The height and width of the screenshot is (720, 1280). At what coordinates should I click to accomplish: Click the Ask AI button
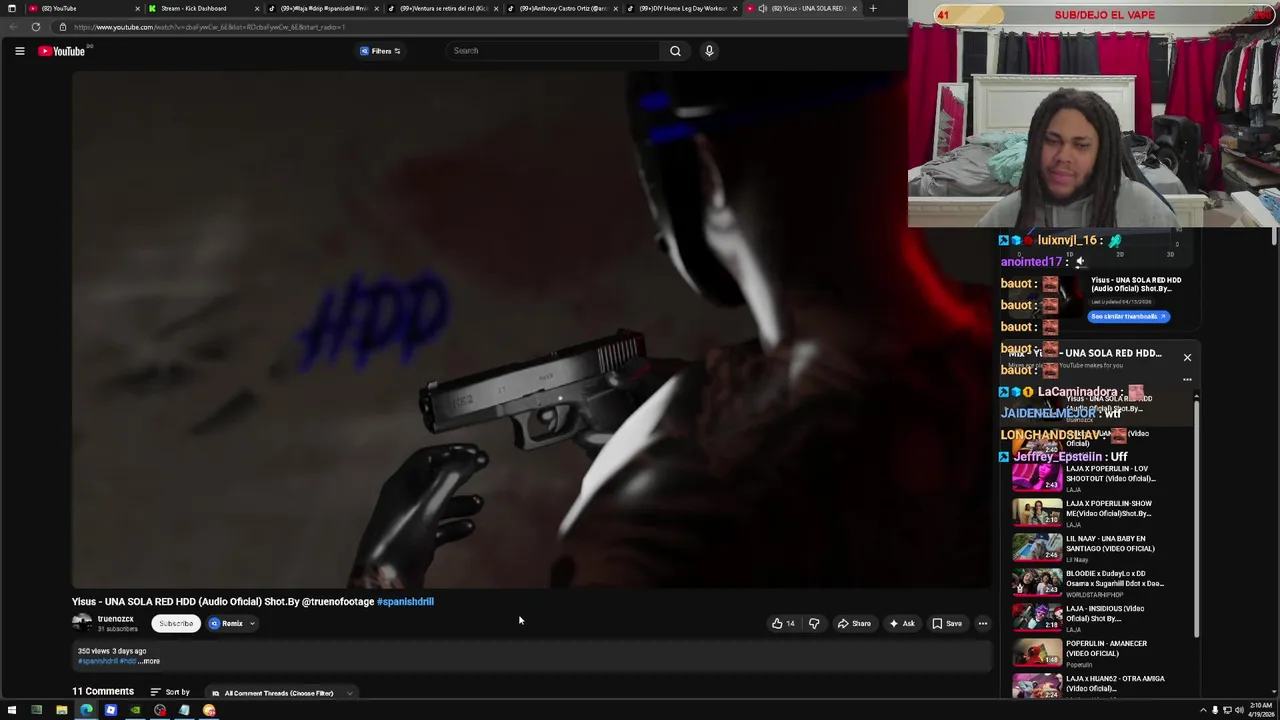click(901, 624)
